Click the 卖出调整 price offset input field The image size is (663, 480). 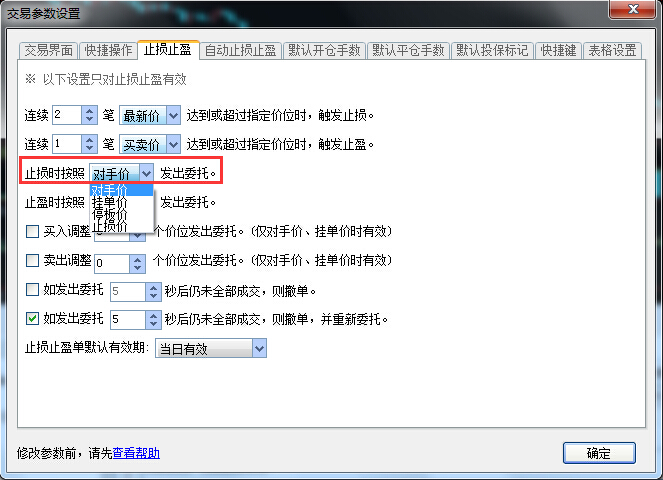click(112, 263)
